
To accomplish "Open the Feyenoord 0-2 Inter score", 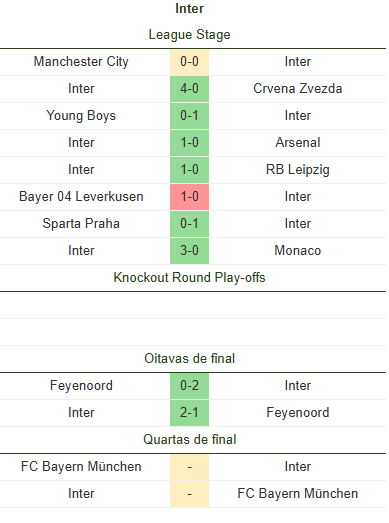I will [189, 386].
